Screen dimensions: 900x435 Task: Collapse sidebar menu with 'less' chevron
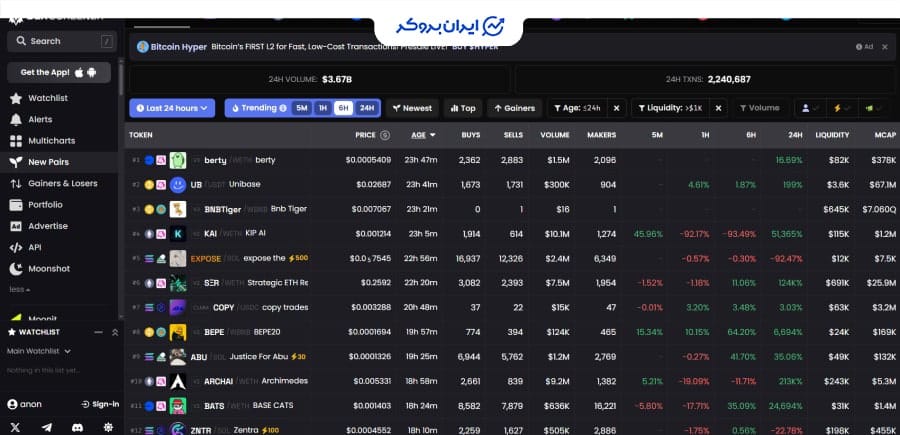coord(18,289)
